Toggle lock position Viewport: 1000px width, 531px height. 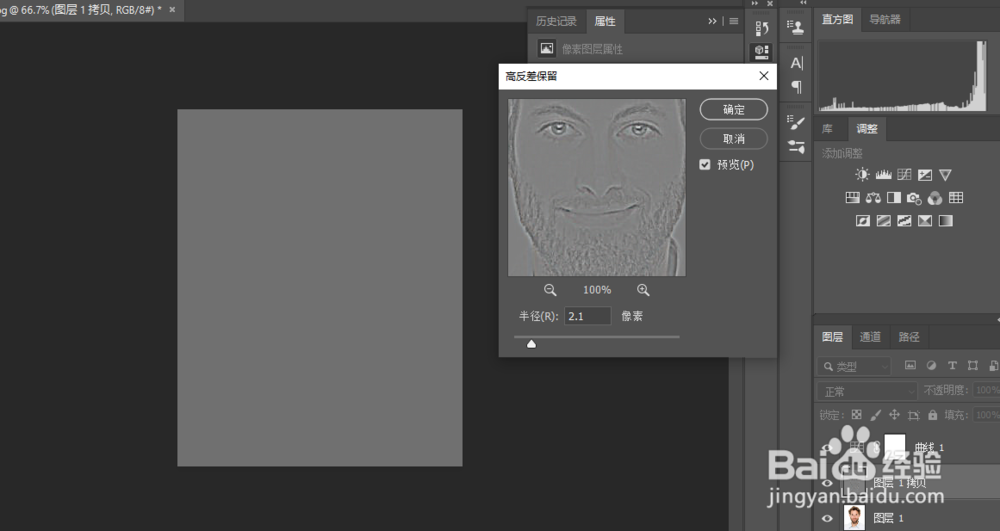[894, 415]
